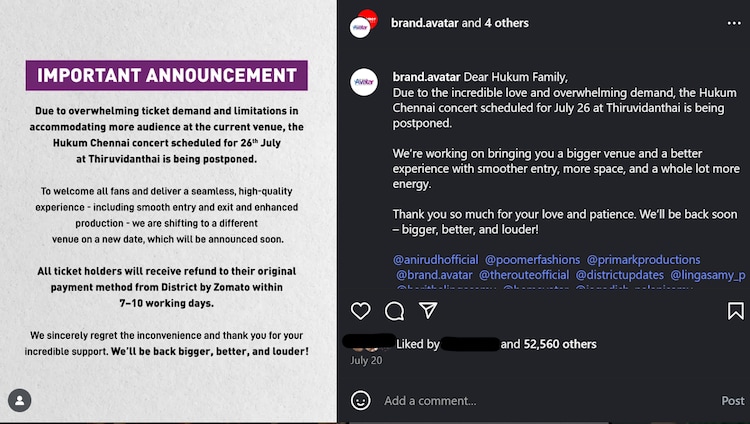Image resolution: width=750 pixels, height=424 pixels.
Task: Click brand.avatar avatar beside the caption
Action: point(363,83)
